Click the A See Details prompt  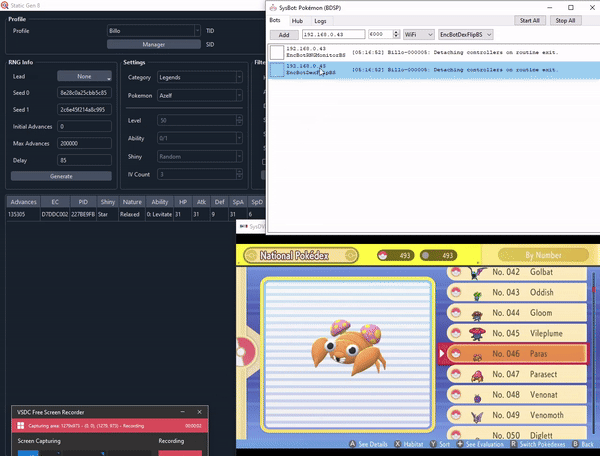coord(368,444)
